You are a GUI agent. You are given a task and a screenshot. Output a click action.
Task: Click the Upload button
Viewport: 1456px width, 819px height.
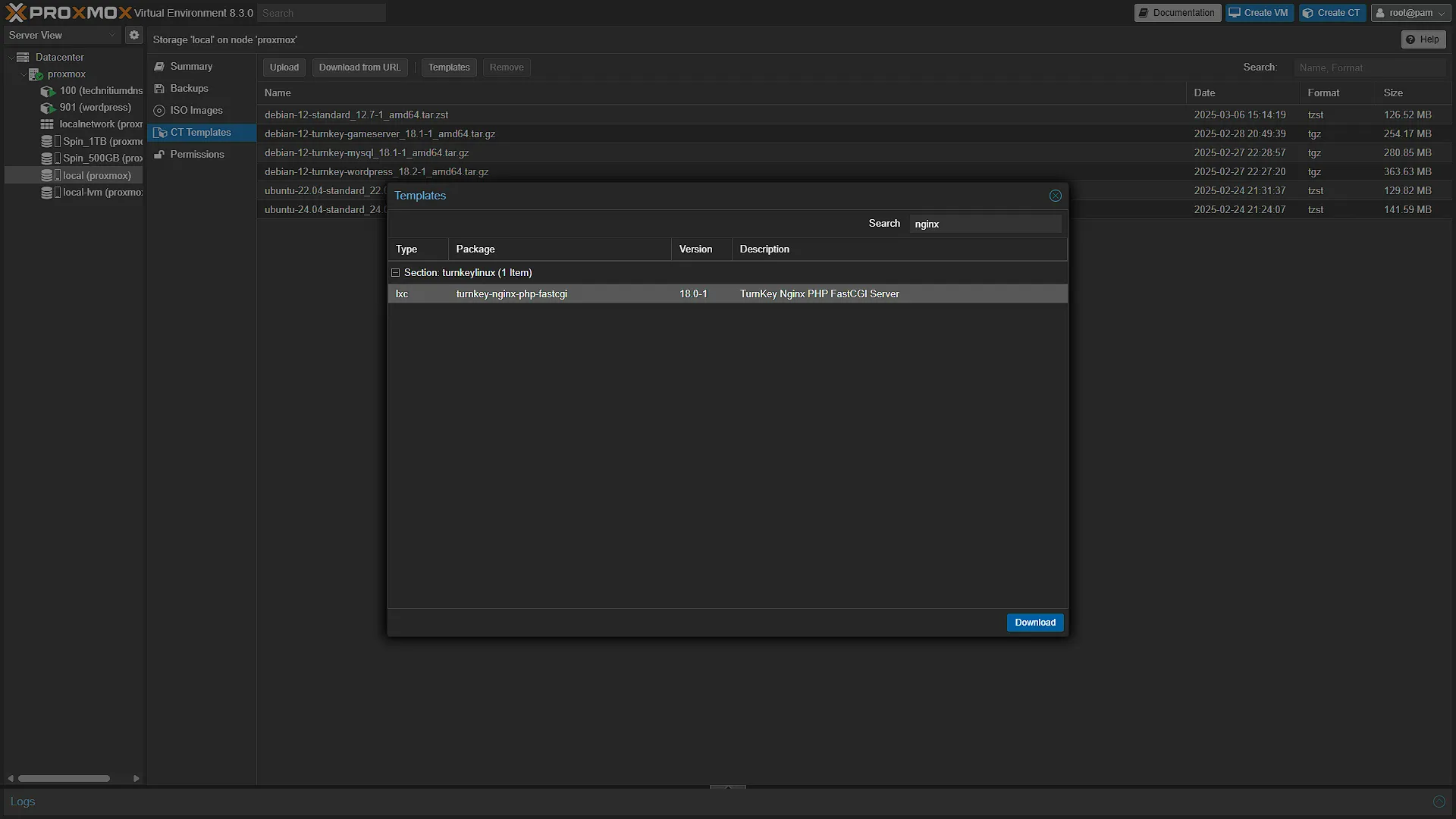pos(284,67)
